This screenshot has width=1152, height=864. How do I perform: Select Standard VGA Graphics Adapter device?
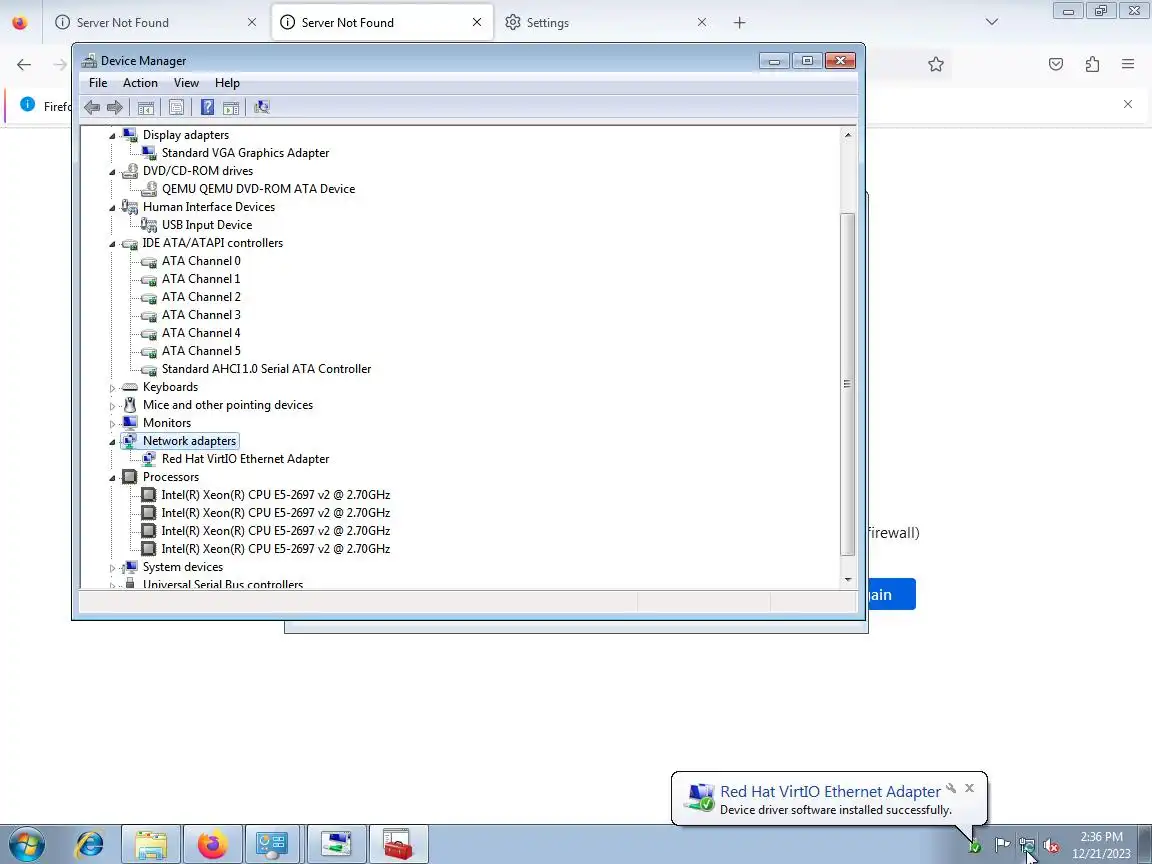(x=245, y=153)
